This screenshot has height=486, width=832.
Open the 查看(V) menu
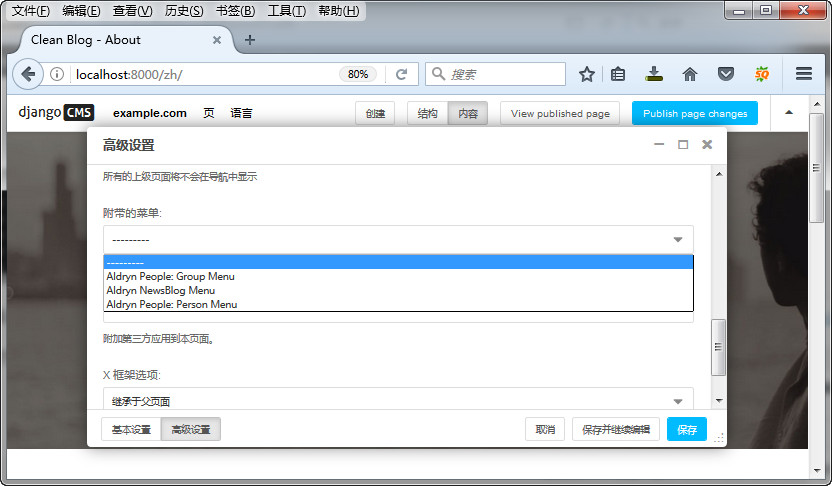(133, 11)
